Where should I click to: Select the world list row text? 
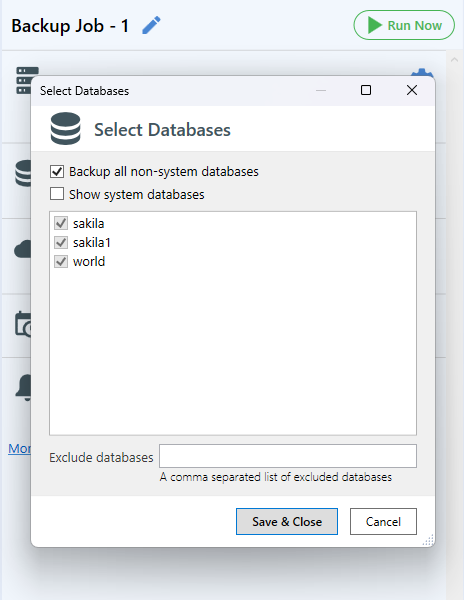[x=89, y=262]
